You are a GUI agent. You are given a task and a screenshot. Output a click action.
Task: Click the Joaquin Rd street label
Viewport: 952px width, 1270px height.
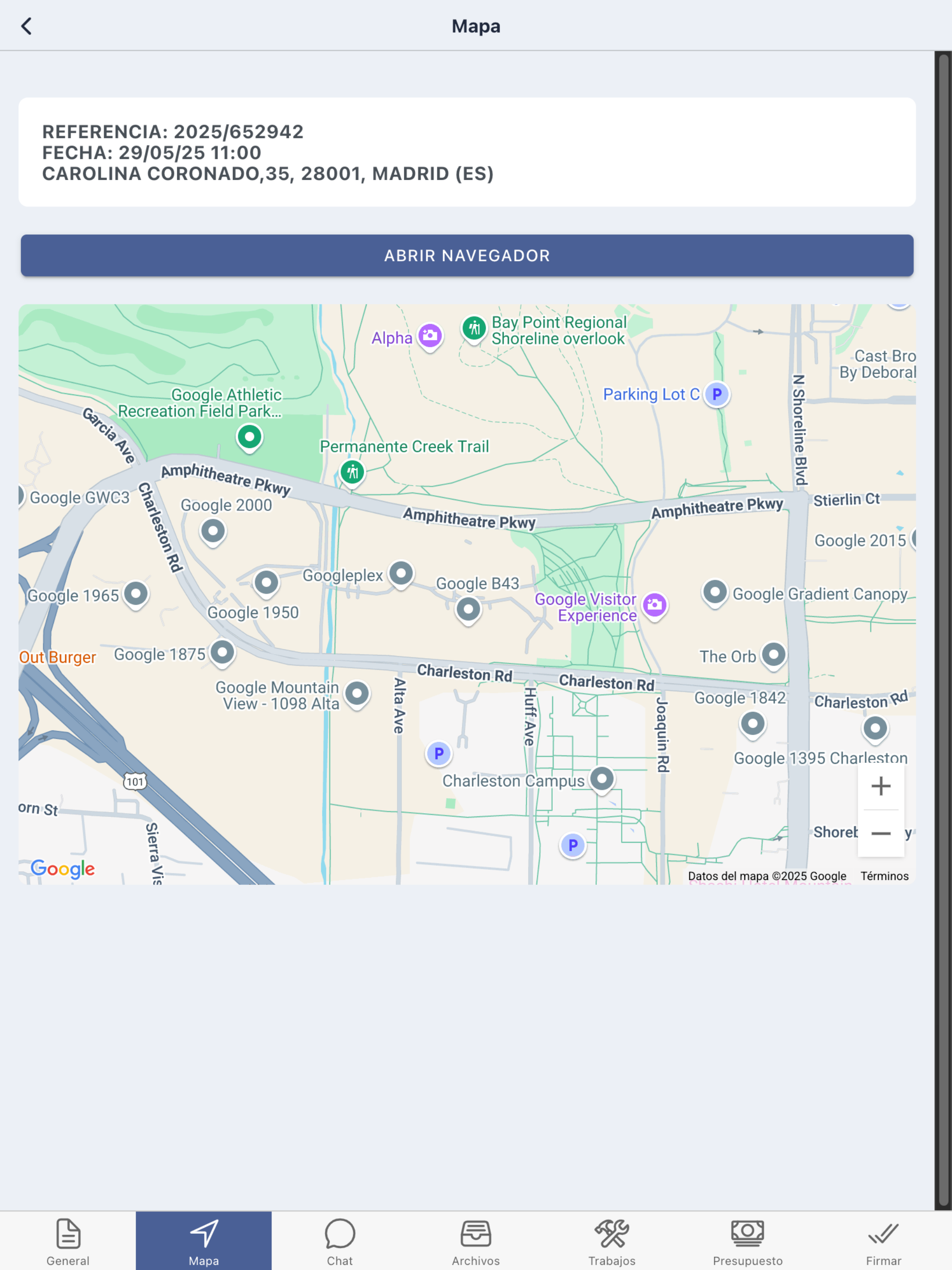[x=662, y=735]
